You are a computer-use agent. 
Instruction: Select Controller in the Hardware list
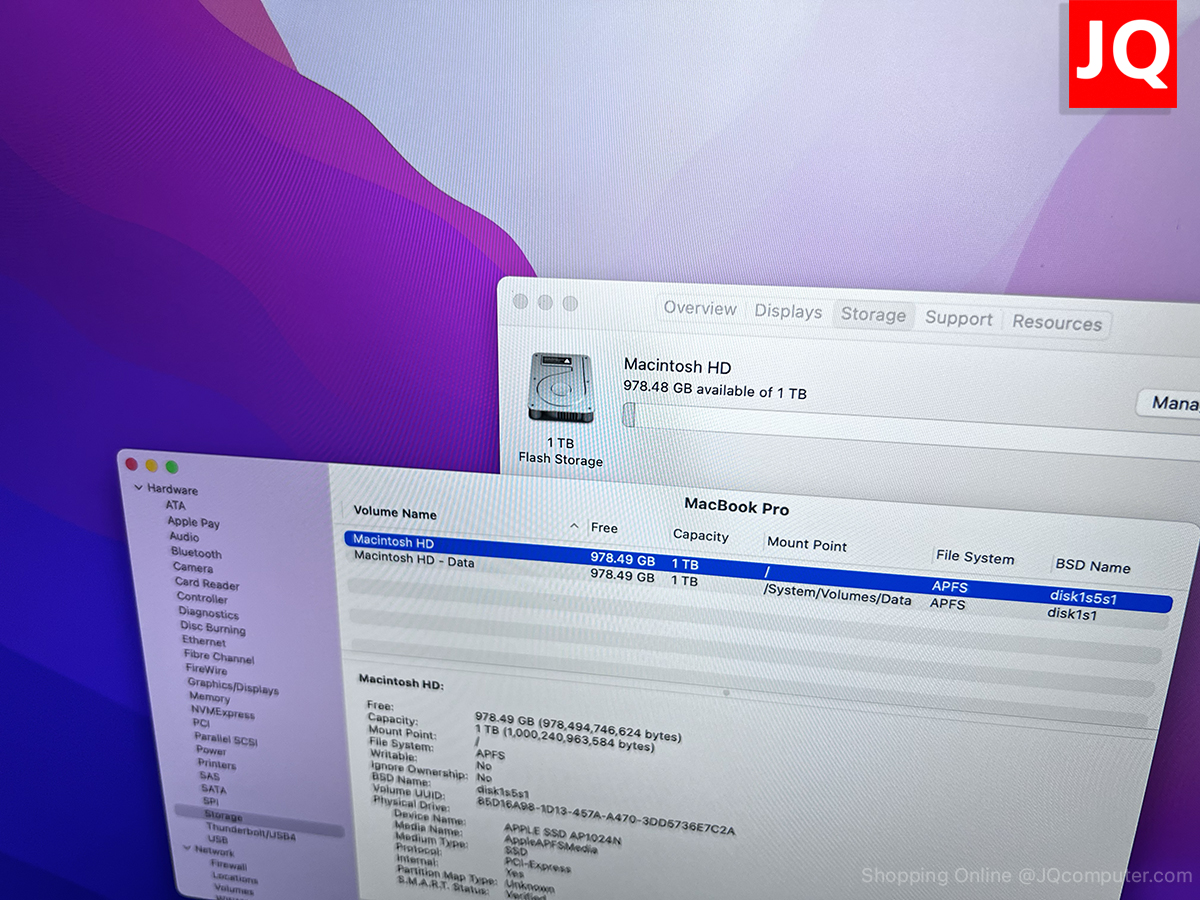202,598
